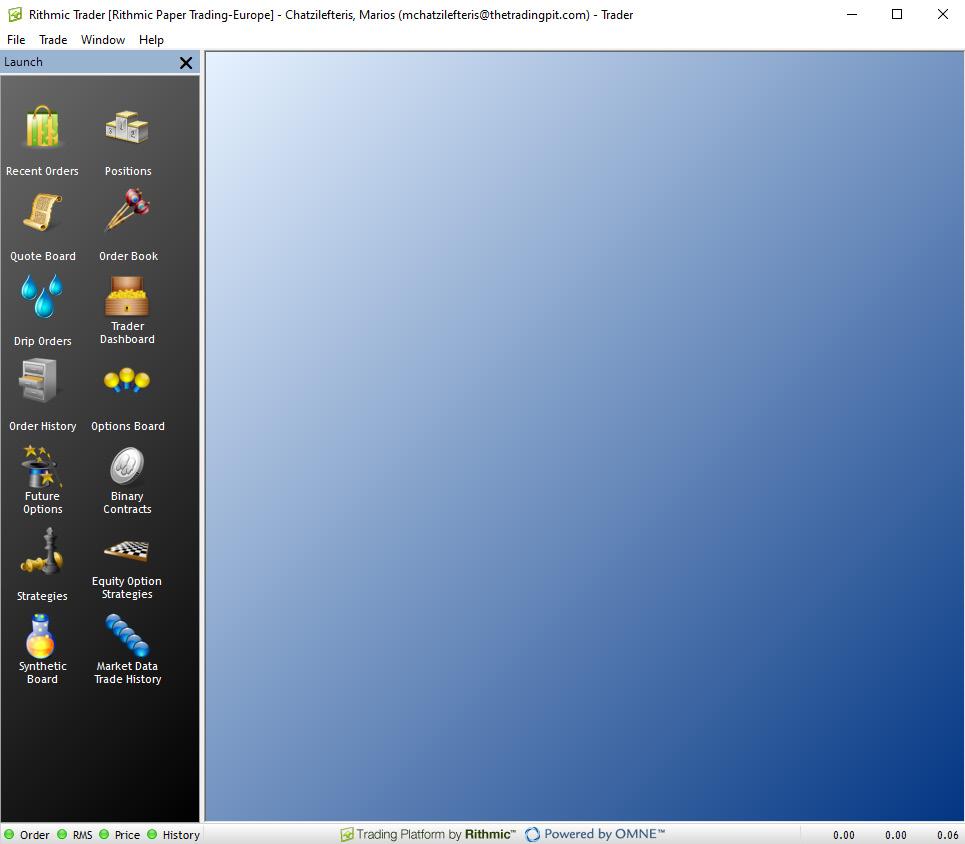Launch the Order Book darts icon
The height and width of the screenshot is (844, 965).
(x=127, y=210)
